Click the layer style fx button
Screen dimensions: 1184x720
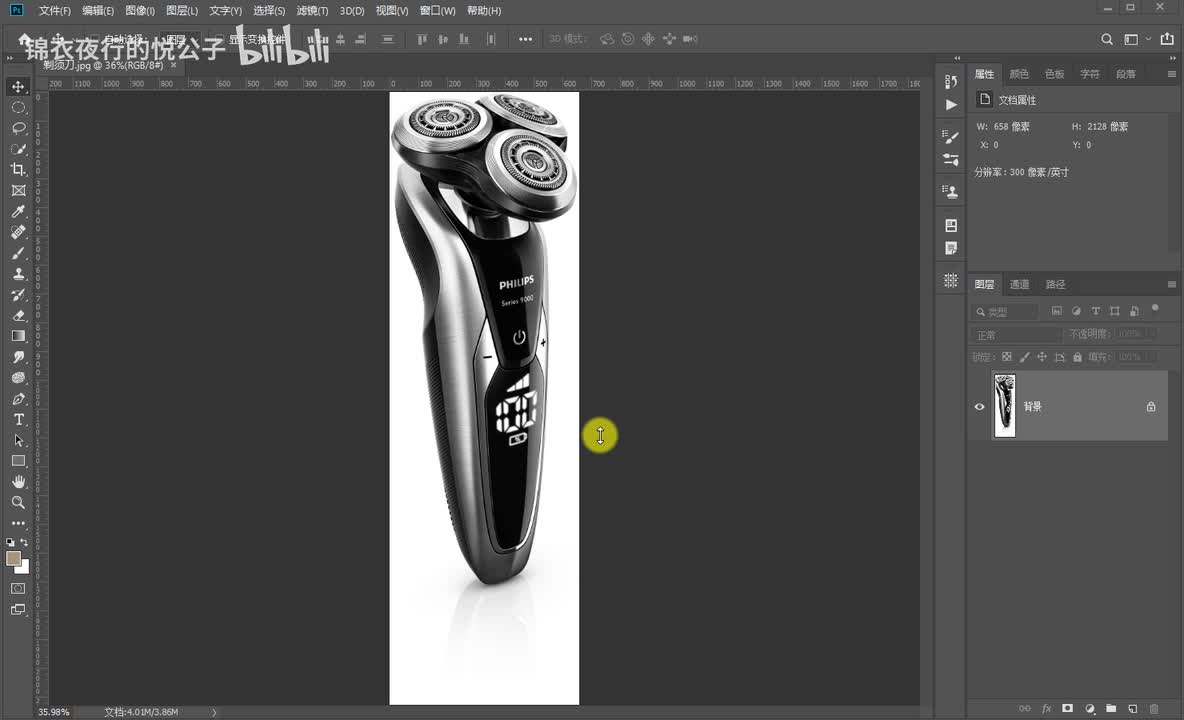point(1046,709)
